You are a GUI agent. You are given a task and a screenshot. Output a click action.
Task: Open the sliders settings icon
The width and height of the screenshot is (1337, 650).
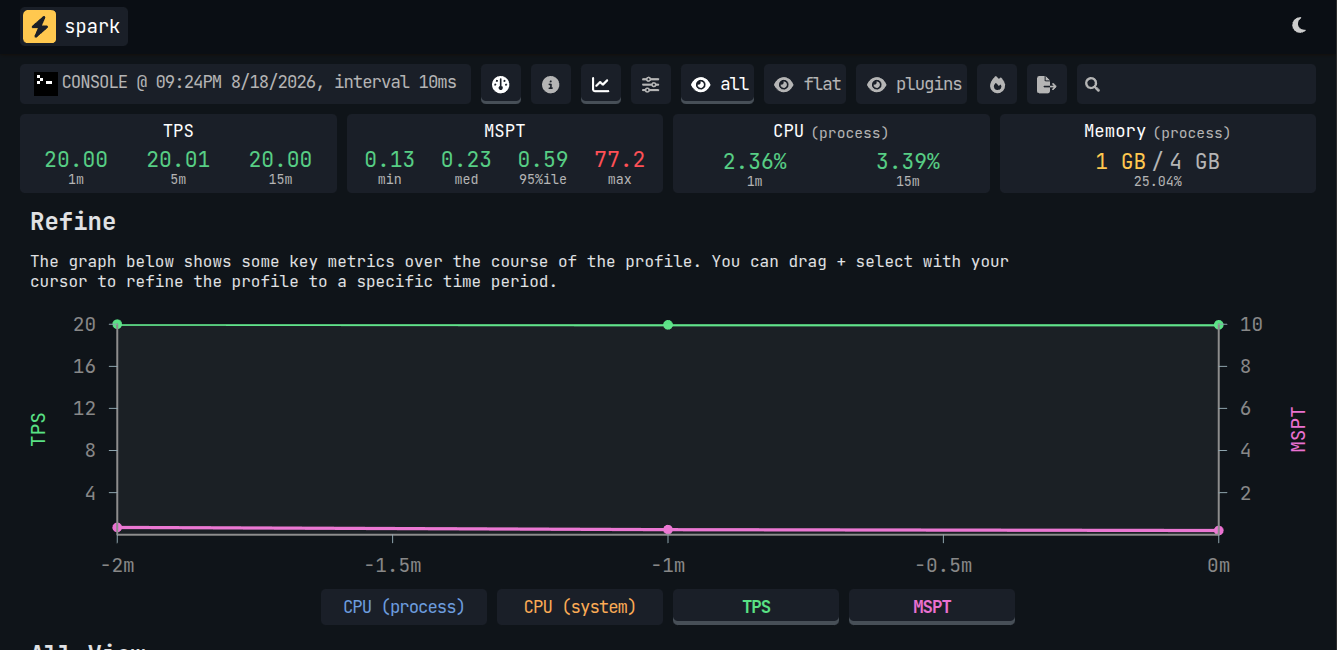pos(651,85)
